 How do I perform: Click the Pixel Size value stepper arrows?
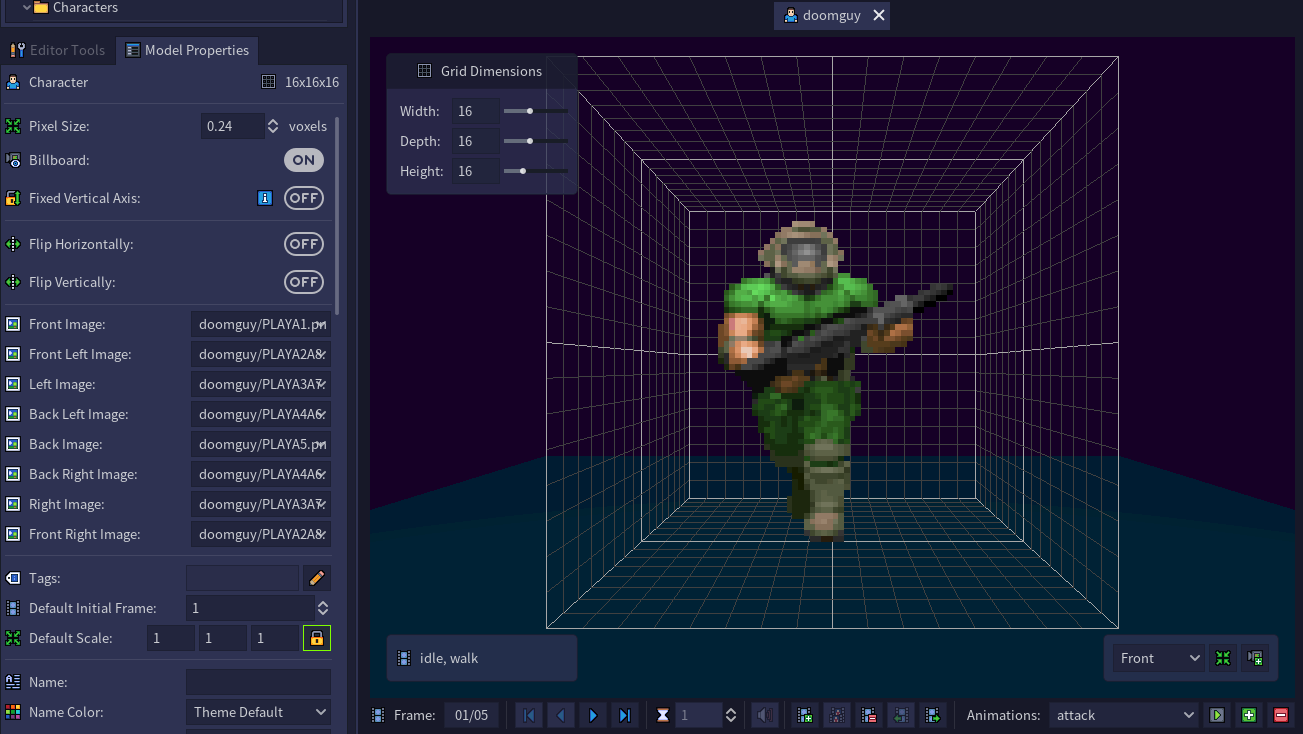[x=273, y=126]
